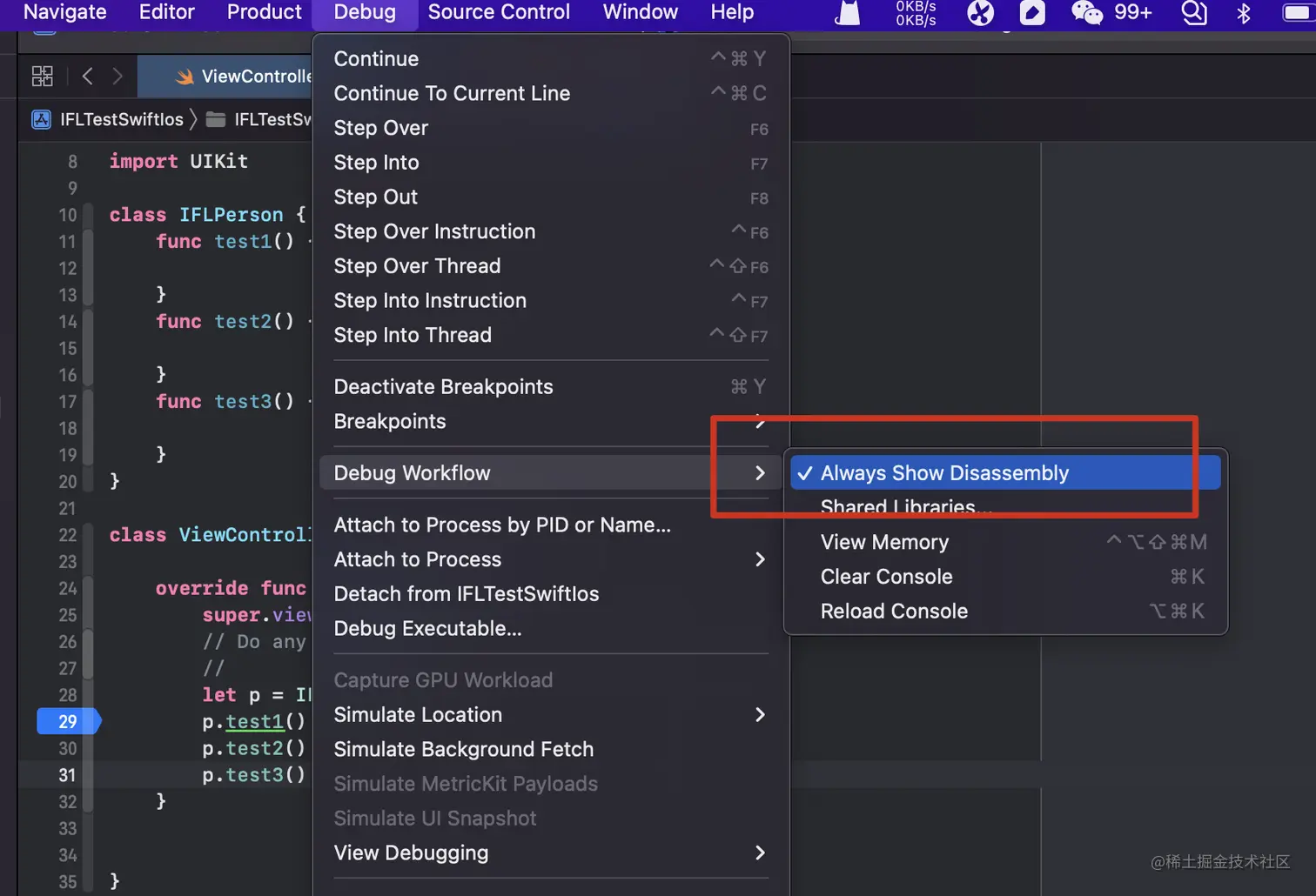Click line number 10 in the gutter
This screenshot has height=896, width=1316.
pyautogui.click(x=67, y=215)
